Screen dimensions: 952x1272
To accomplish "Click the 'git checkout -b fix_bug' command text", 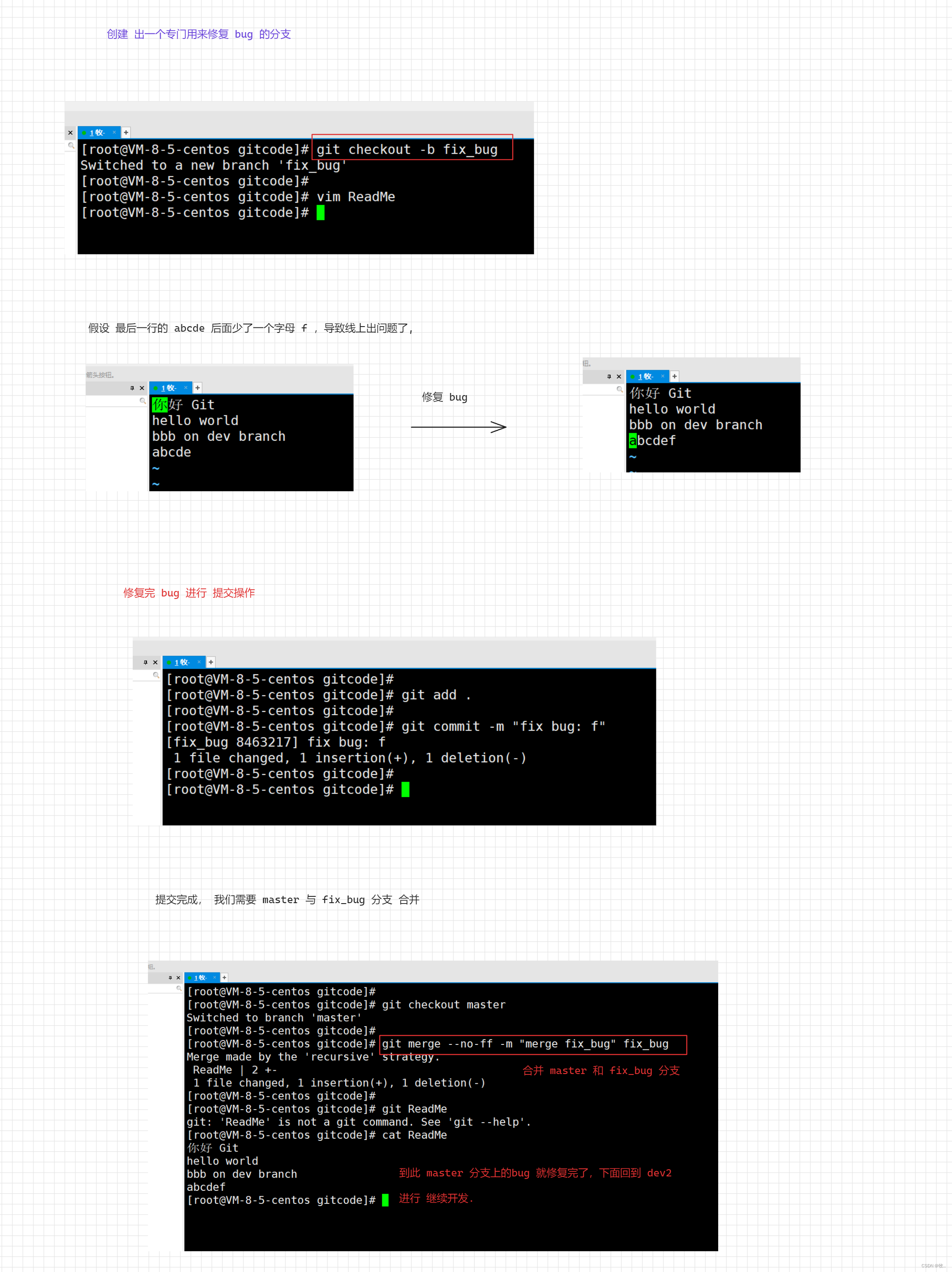I will tap(407, 149).
